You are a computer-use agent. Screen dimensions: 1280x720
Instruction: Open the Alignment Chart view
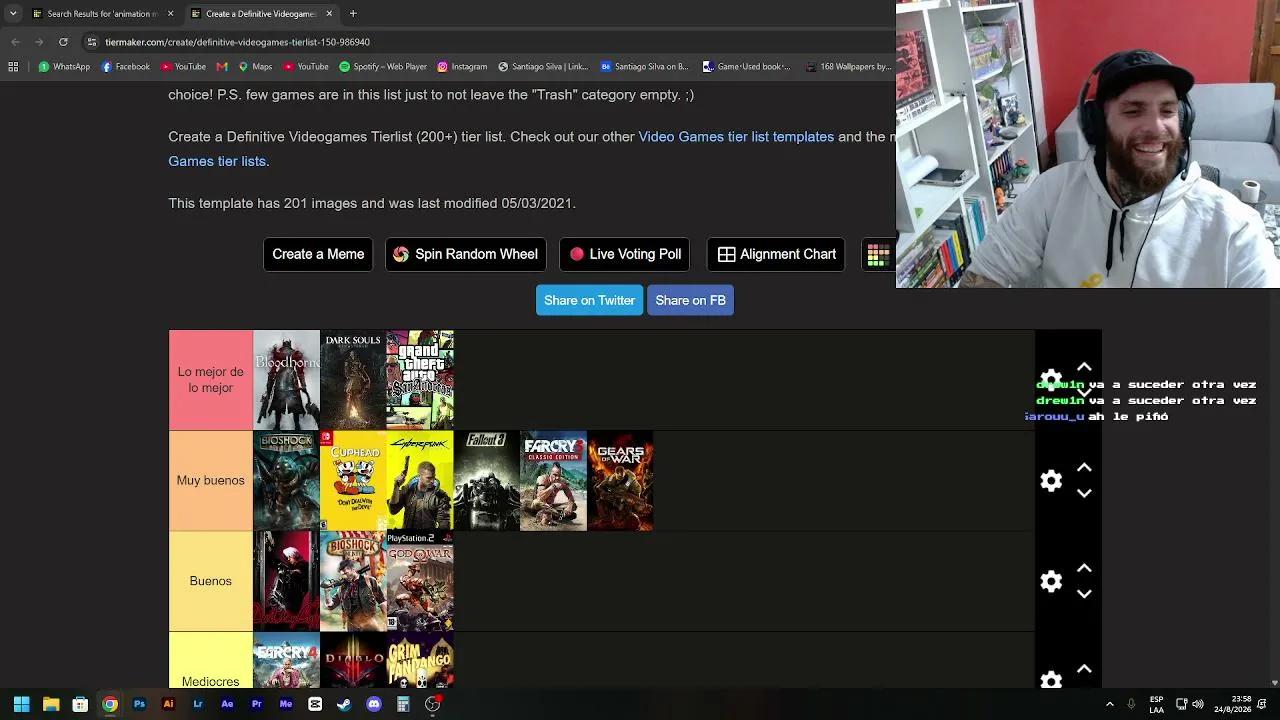776,254
